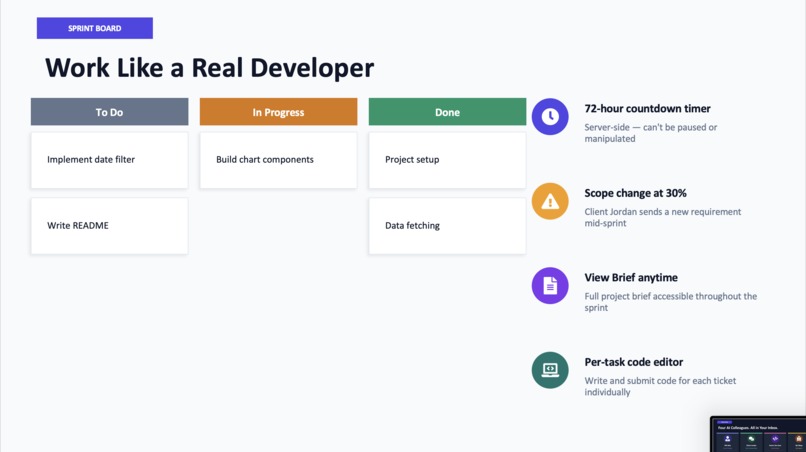Click the Server-side can't be paused description
806x452 pixels.
[x=651, y=133]
